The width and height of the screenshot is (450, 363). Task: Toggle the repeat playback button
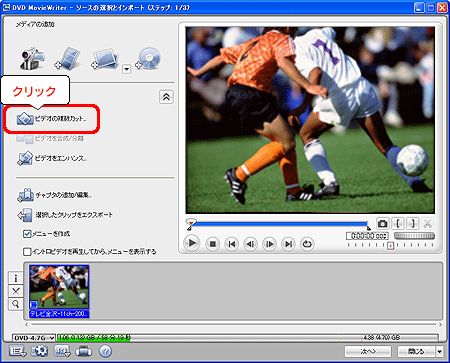[307, 244]
